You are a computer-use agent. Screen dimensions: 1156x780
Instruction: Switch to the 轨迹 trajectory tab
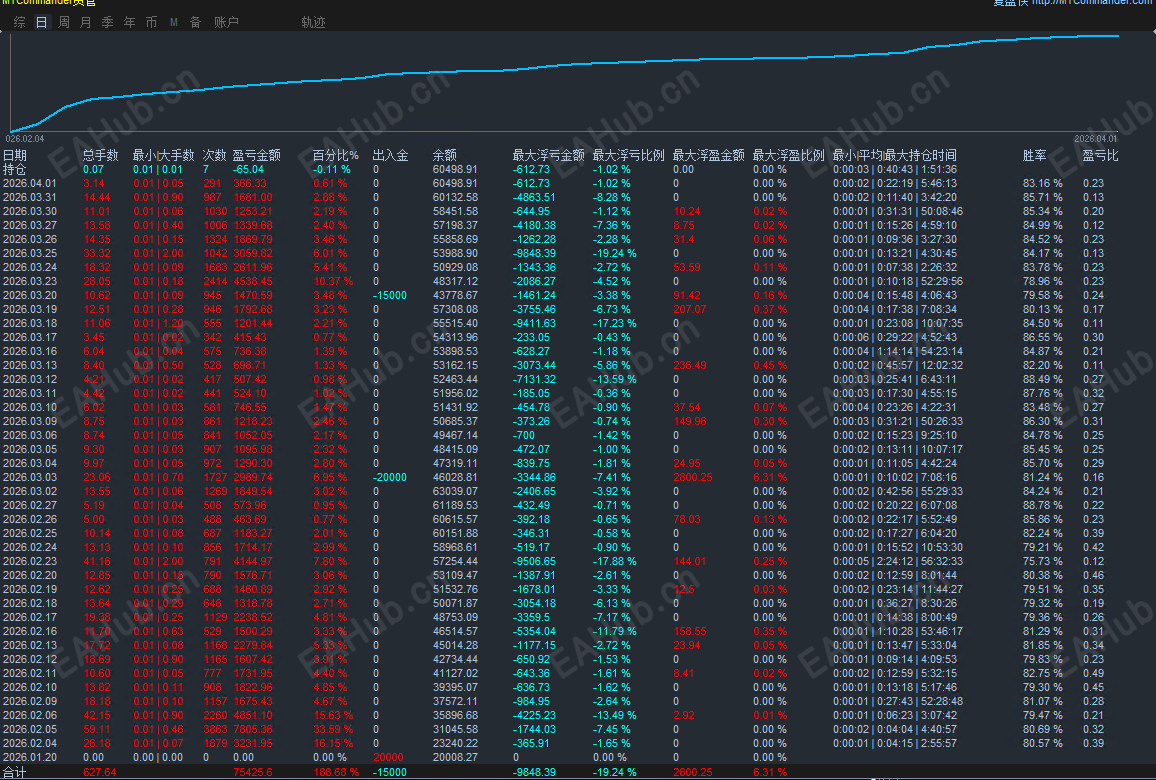(x=313, y=22)
